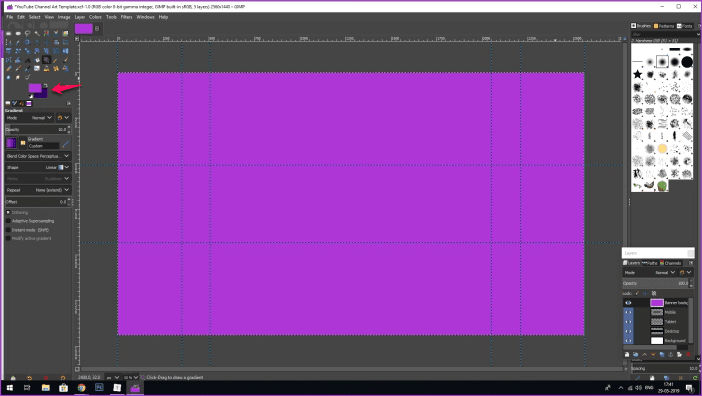Viewport: 702px width, 396px height.
Task: Anchor the floating layer icon
Action: click(x=671, y=354)
